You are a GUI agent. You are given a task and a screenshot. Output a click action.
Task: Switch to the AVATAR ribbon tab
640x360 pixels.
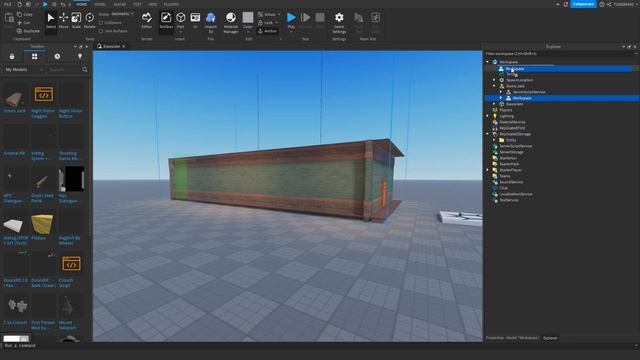(120, 4)
